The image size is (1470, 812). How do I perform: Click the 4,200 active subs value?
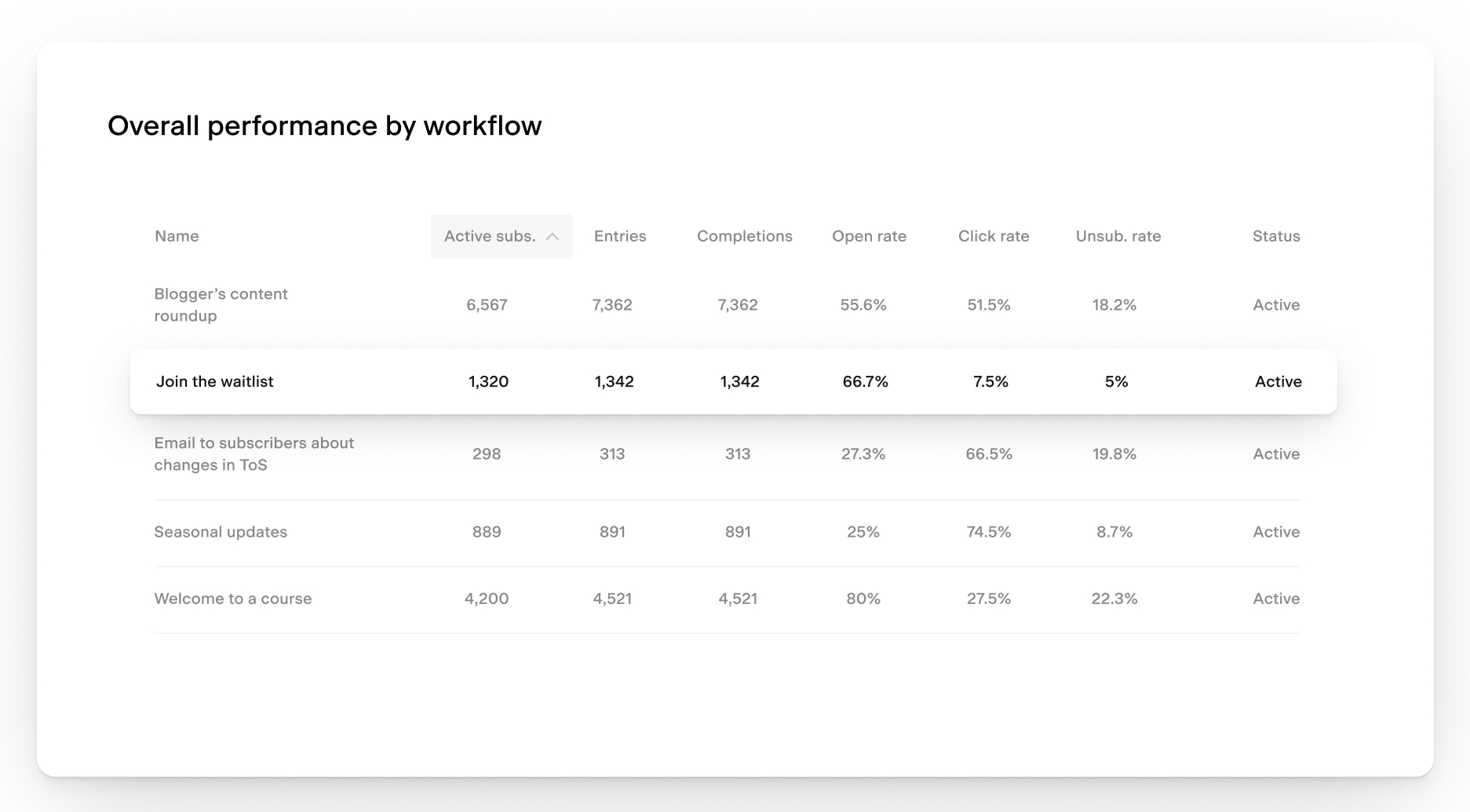[487, 598]
